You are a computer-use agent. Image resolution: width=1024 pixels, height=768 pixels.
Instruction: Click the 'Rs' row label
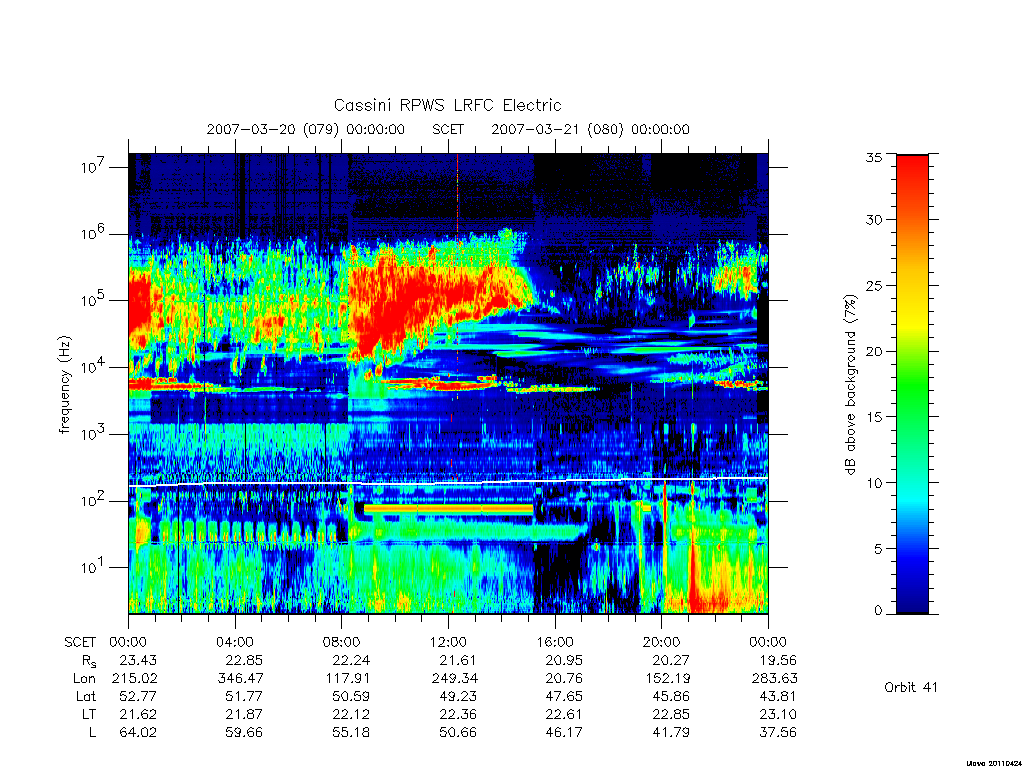tap(88, 661)
